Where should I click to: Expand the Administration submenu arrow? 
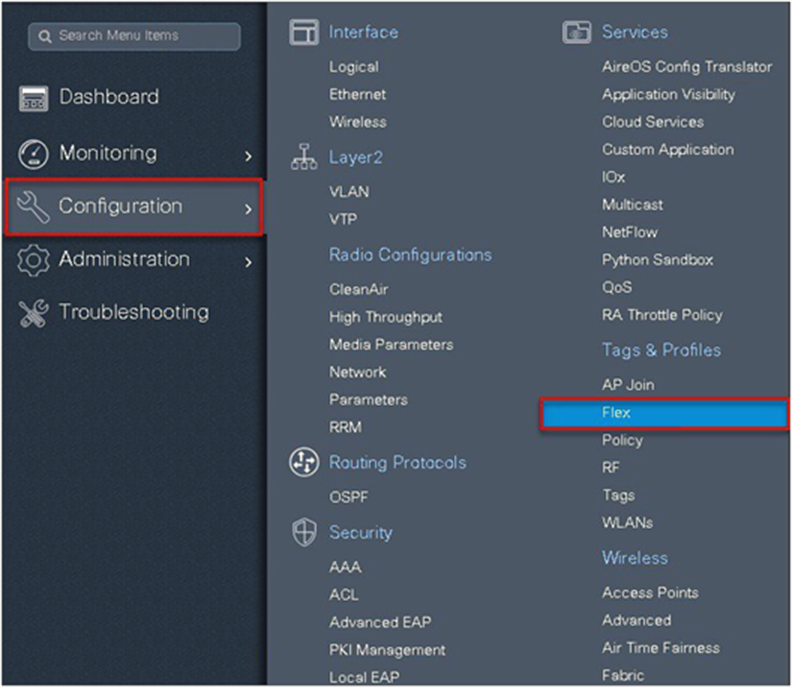[x=248, y=262]
